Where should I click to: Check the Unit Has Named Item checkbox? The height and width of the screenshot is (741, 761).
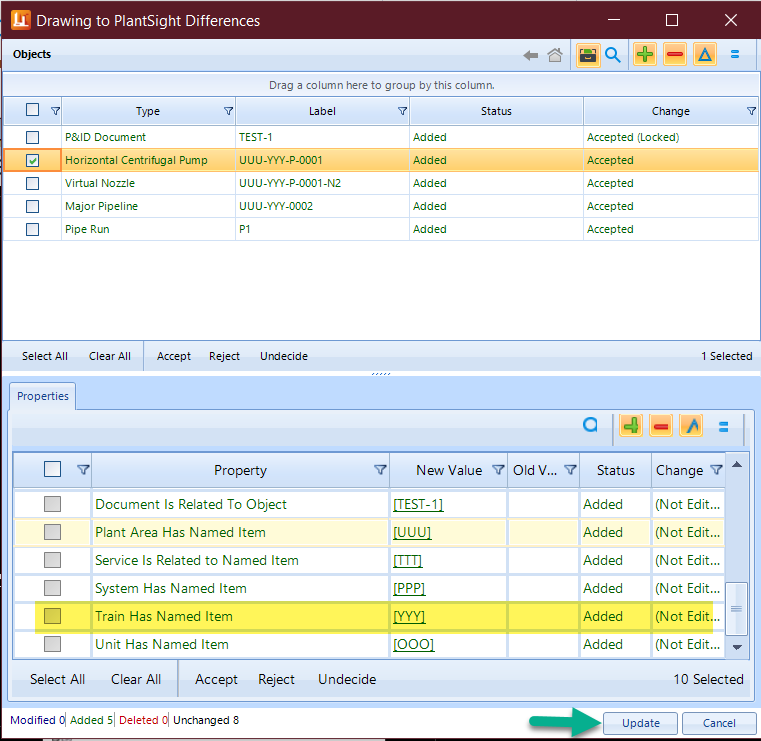coord(52,644)
